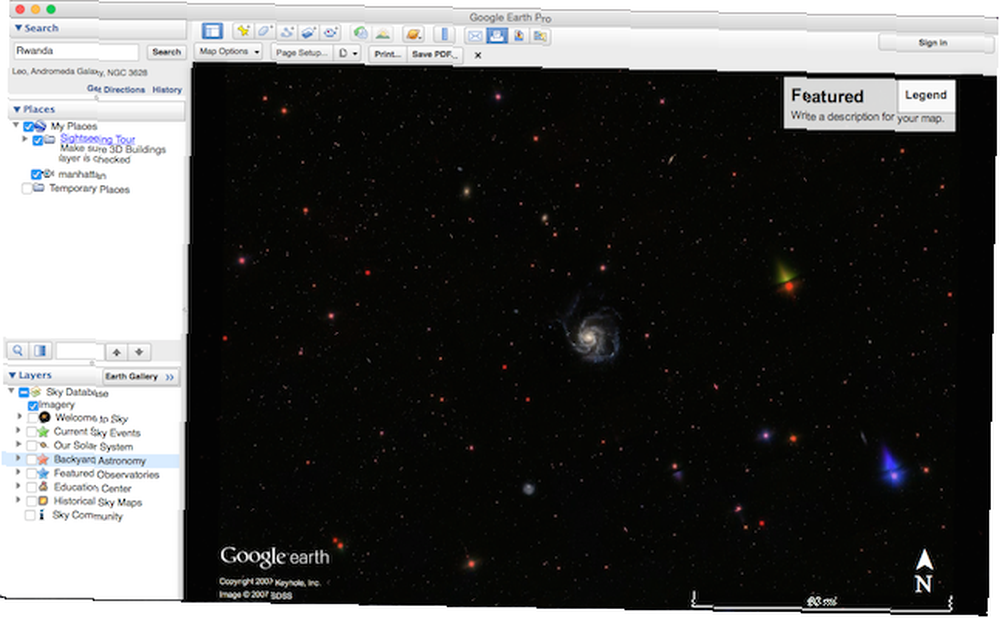Close the print toolbar with the X
The width and height of the screenshot is (1000, 618).
coord(478,55)
